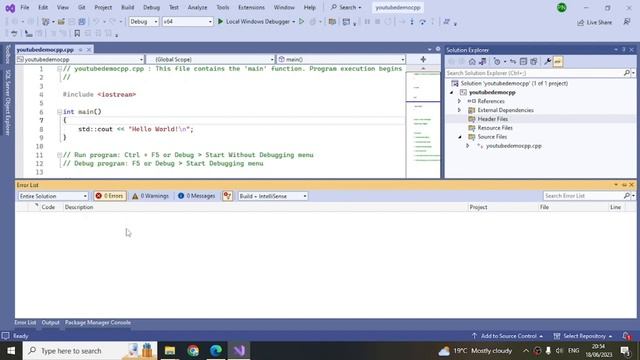Open the (Global Scope) navigation dropdown
The width and height of the screenshot is (640, 360).
click(210, 60)
